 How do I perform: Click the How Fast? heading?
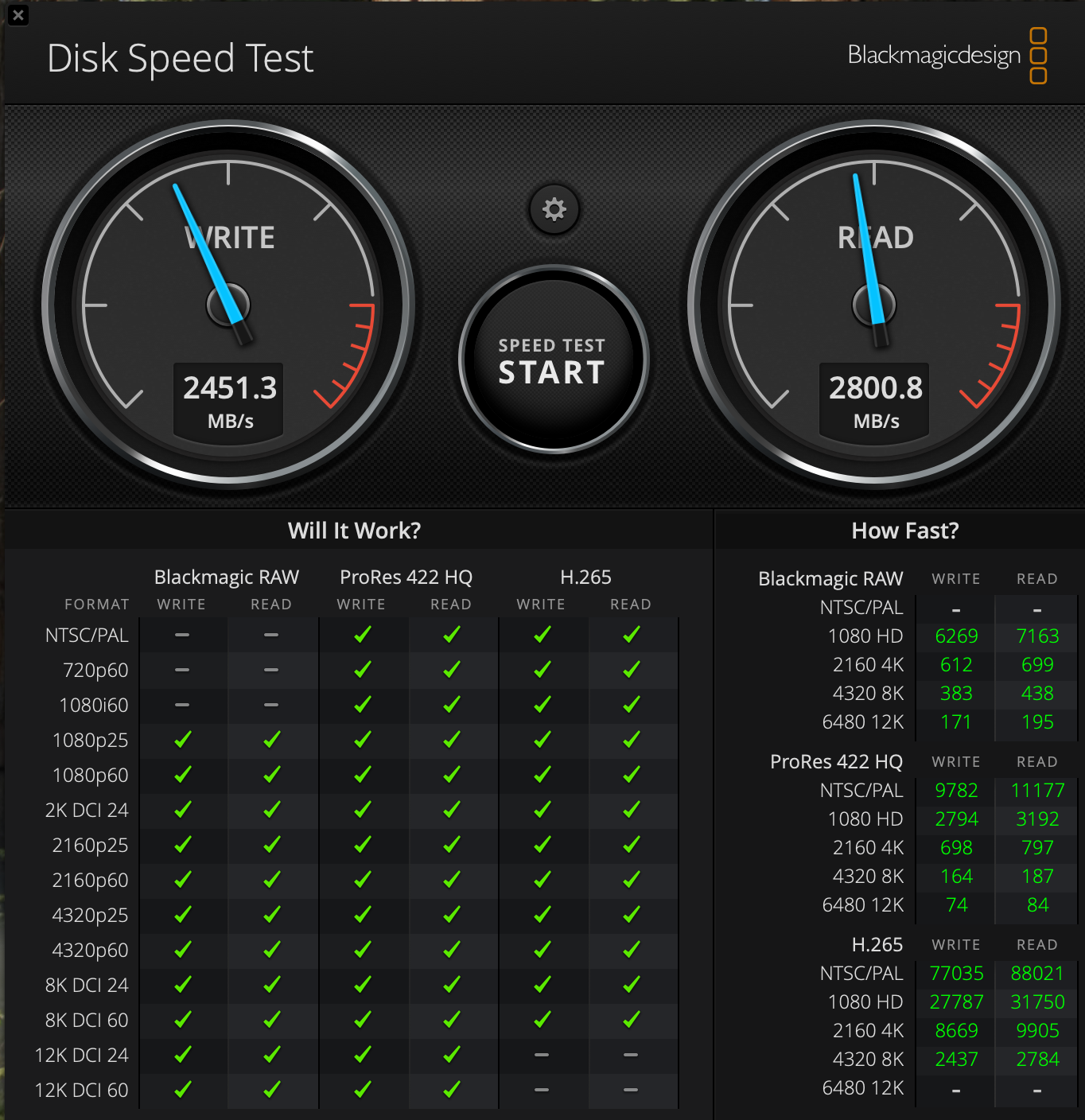(x=905, y=531)
